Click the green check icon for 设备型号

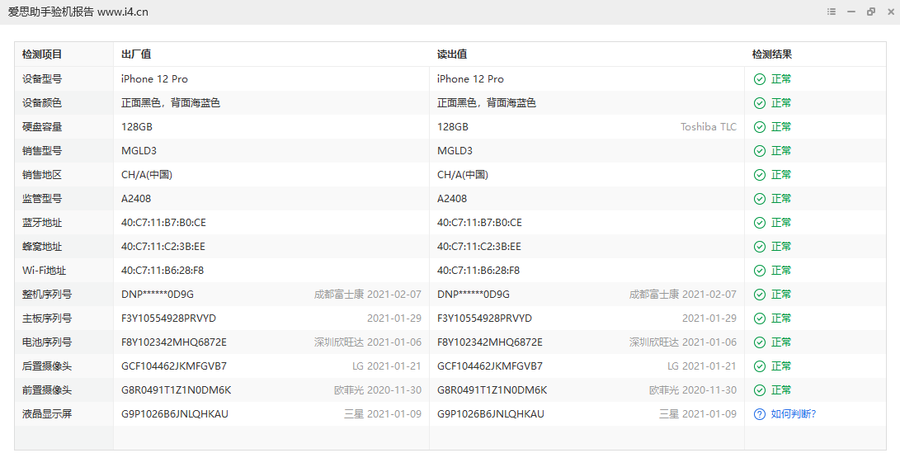[759, 79]
